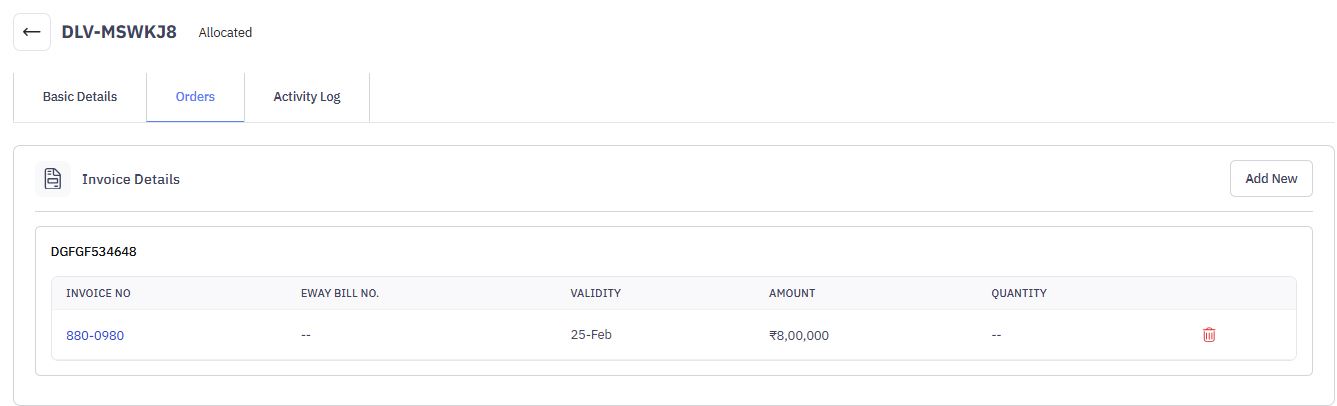
Task: Click the invoice document icon
Action: (53, 179)
